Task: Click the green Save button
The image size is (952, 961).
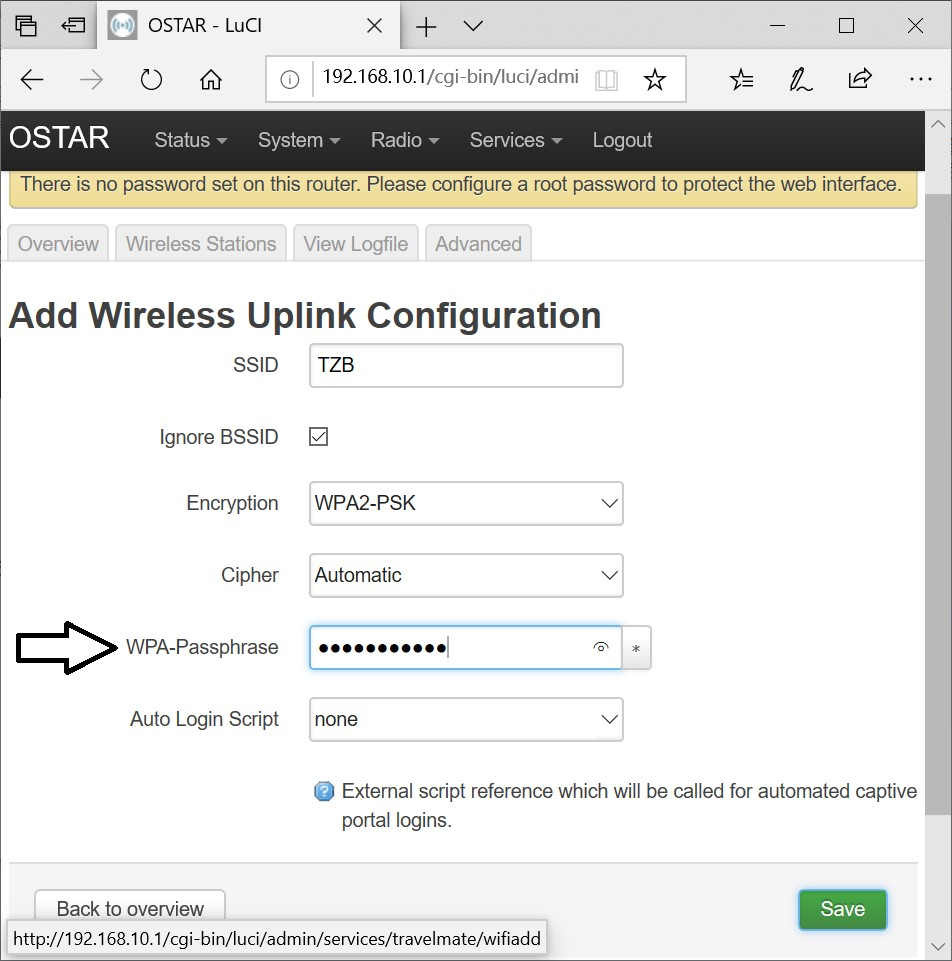Action: (842, 909)
